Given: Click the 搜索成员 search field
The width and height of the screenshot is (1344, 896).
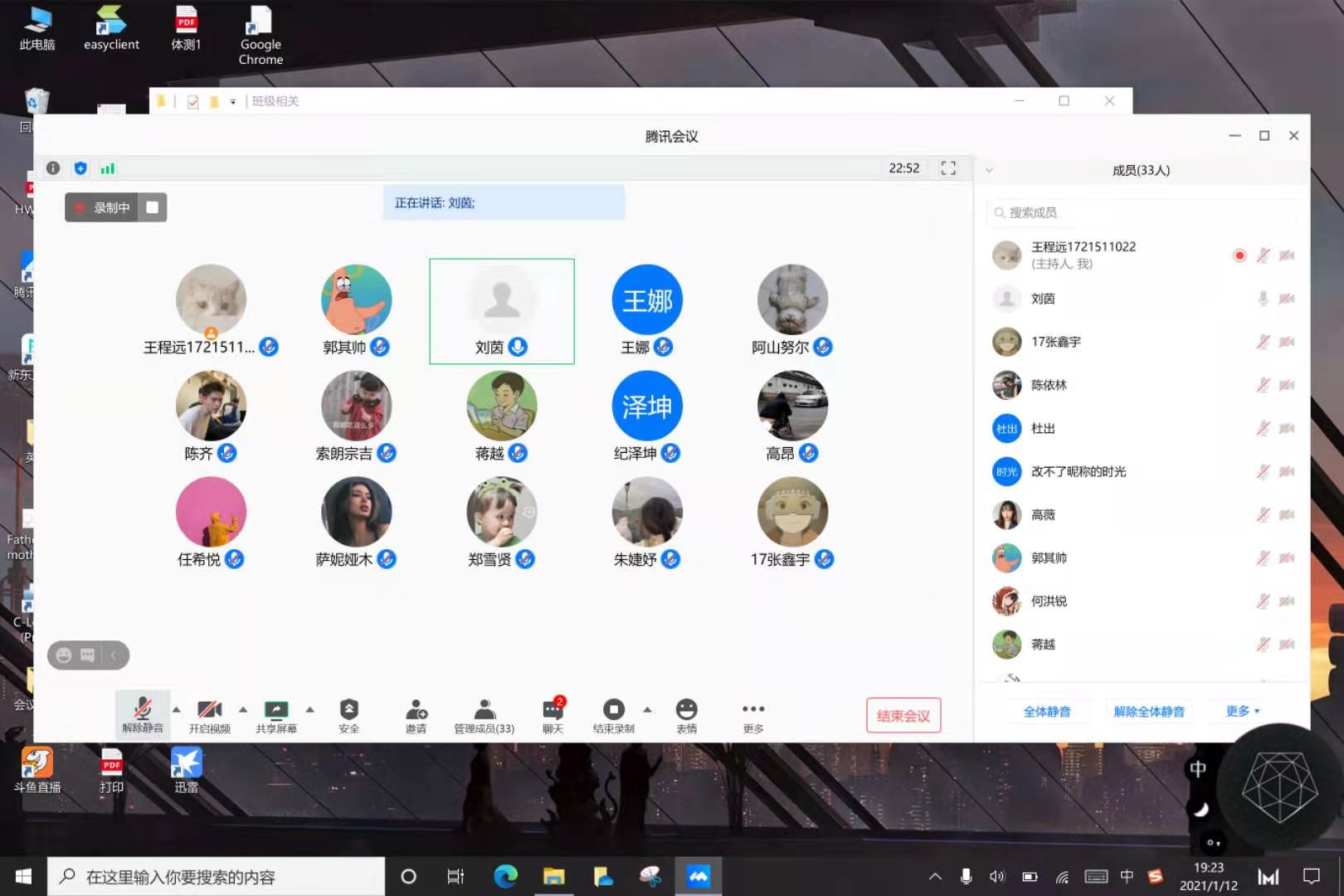Looking at the screenshot, I should point(1142,212).
